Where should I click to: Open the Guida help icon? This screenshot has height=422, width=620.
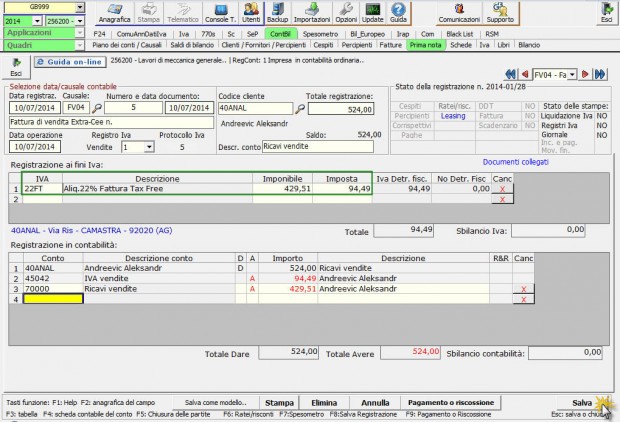coord(398,13)
